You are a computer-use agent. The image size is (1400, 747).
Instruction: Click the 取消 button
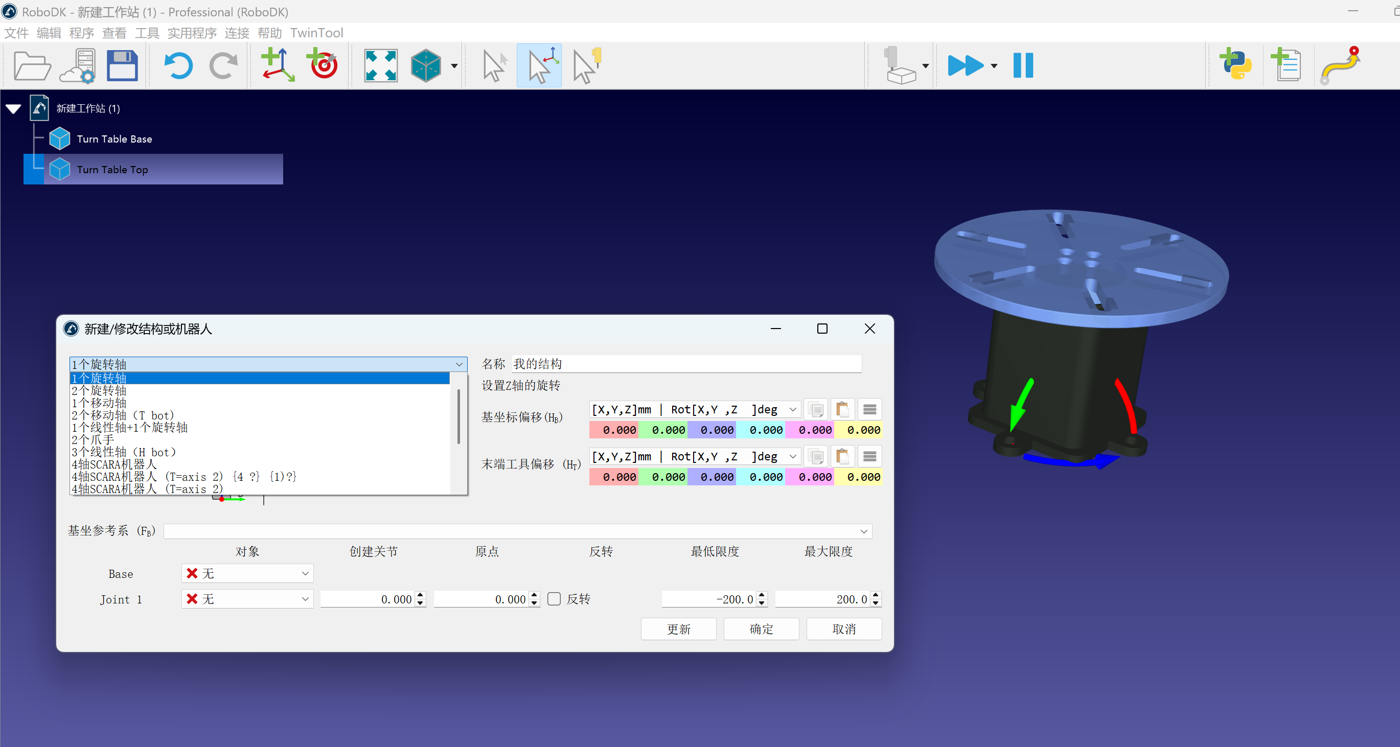pyautogui.click(x=844, y=629)
